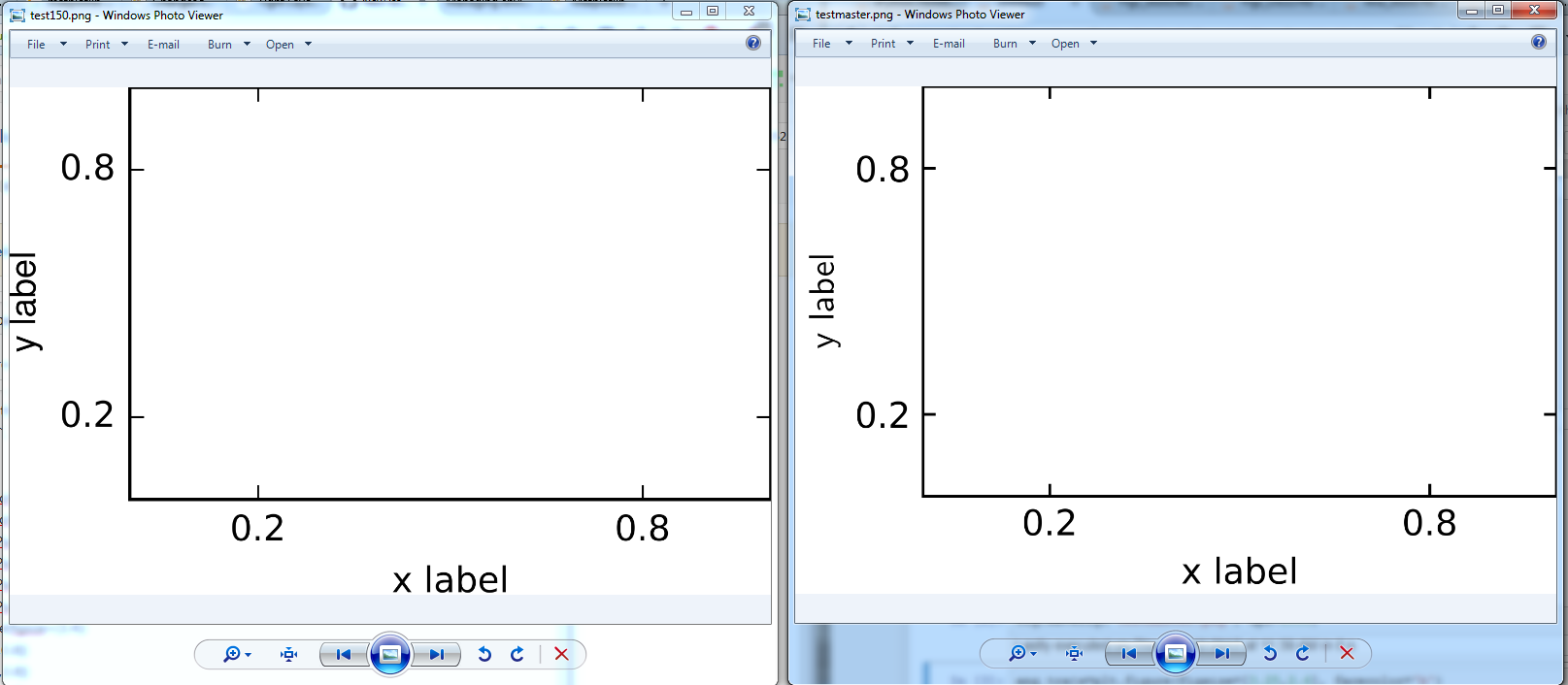This screenshot has height=685, width=1568.
Task: Minimize the test150.png window
Action: point(685,12)
